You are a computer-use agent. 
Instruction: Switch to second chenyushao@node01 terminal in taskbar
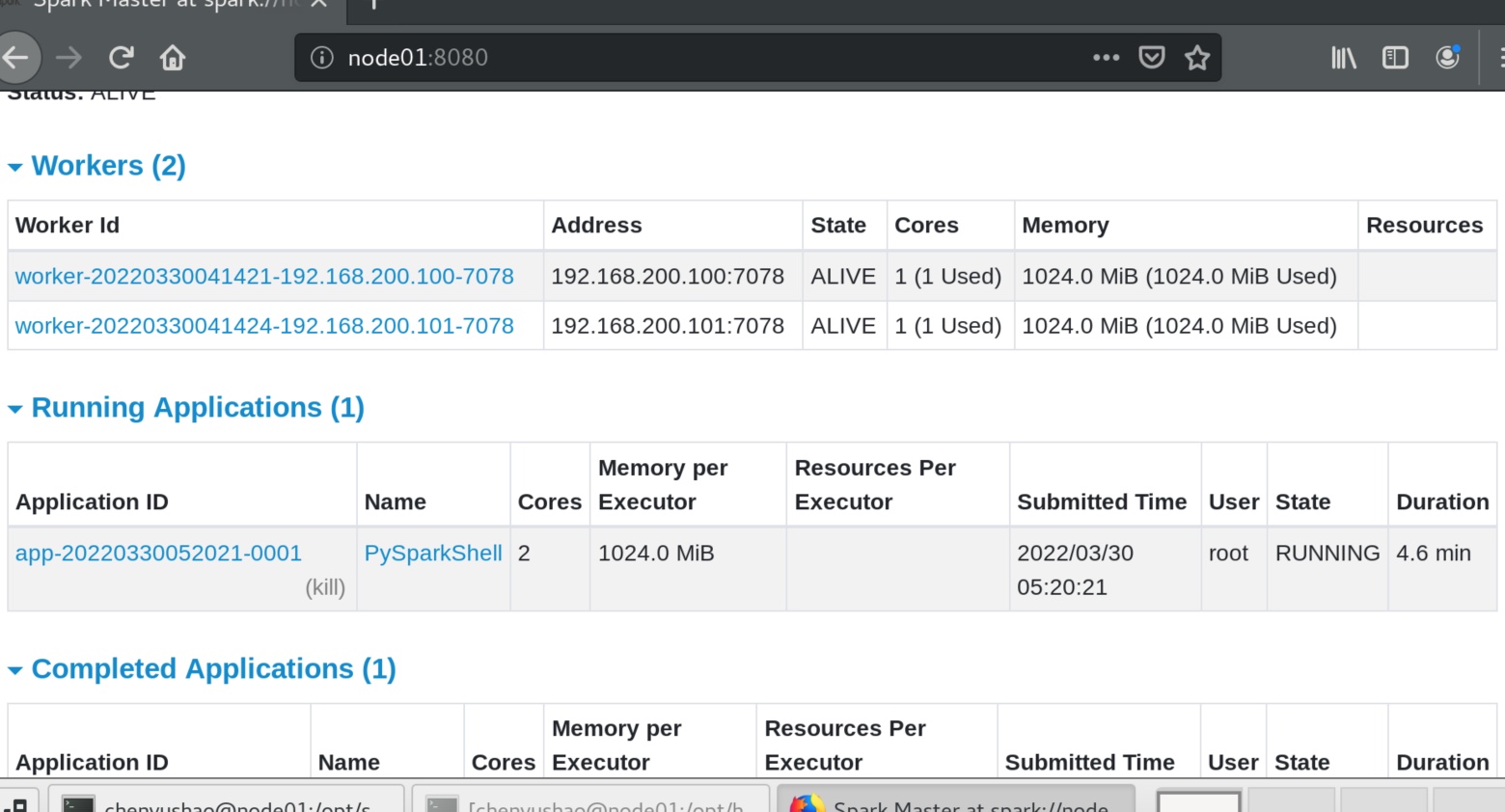tap(590, 800)
